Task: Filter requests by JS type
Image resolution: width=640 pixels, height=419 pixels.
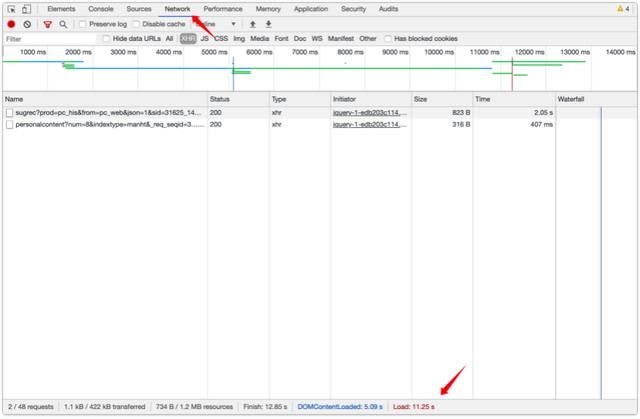Action: click(204, 39)
